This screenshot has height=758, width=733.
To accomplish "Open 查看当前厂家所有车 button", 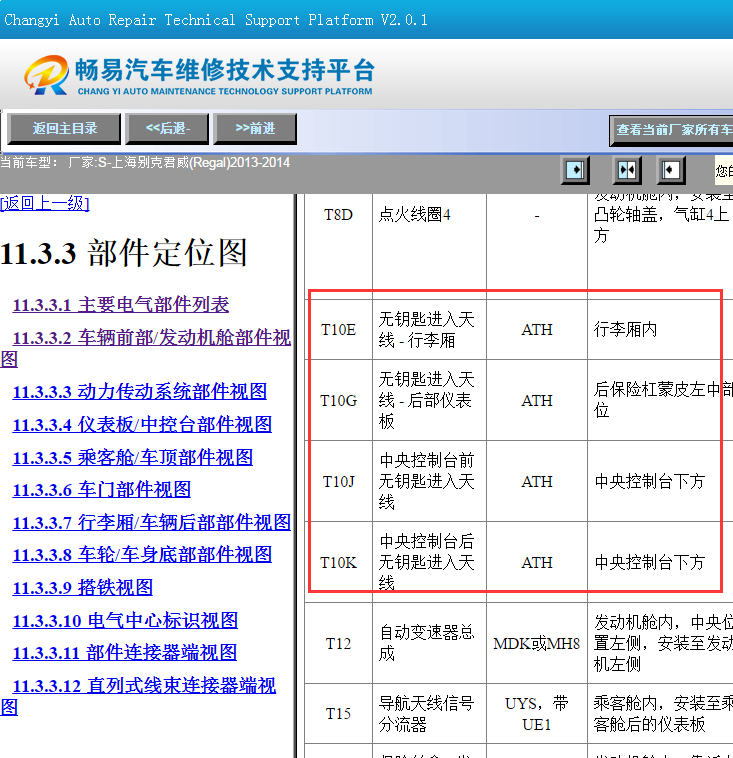I will [671, 130].
